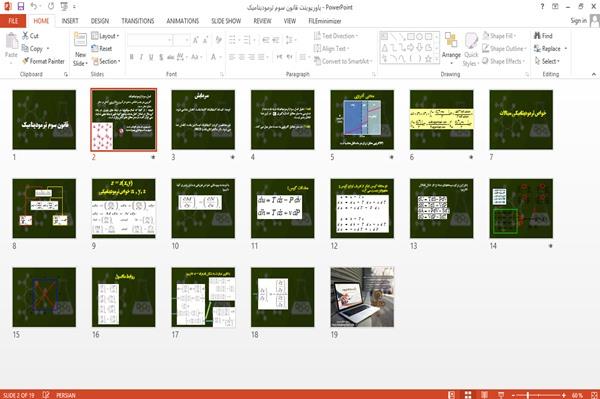Screen dimensions: 600x399
Task: Switch to the SLIDE SHOW tab
Action: coord(226,21)
